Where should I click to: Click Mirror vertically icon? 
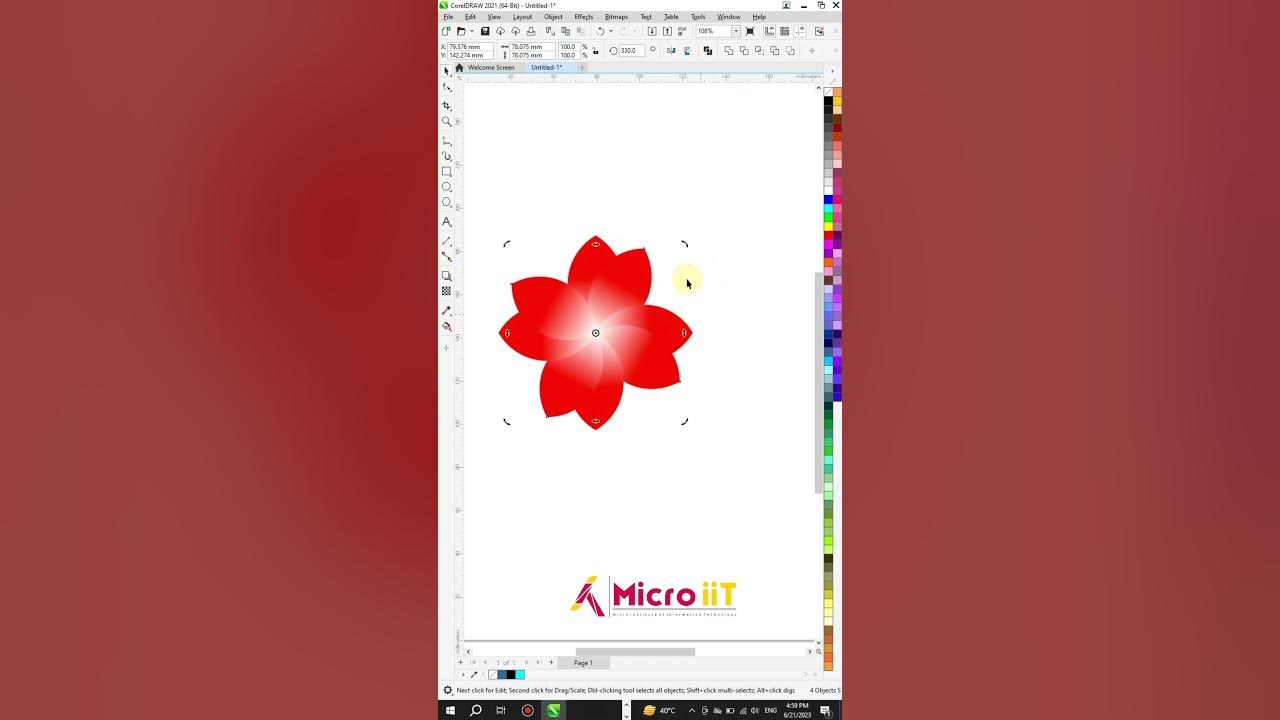tap(686, 51)
